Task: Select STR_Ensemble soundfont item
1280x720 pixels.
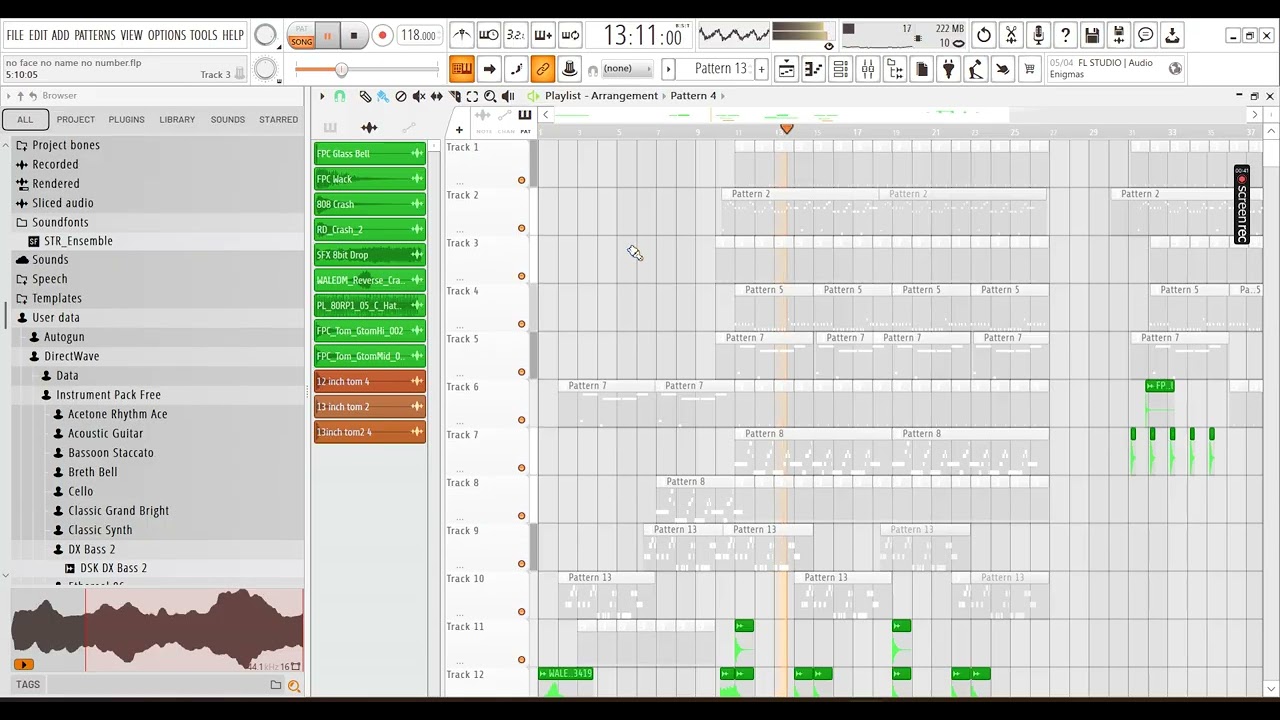Action: [x=78, y=241]
